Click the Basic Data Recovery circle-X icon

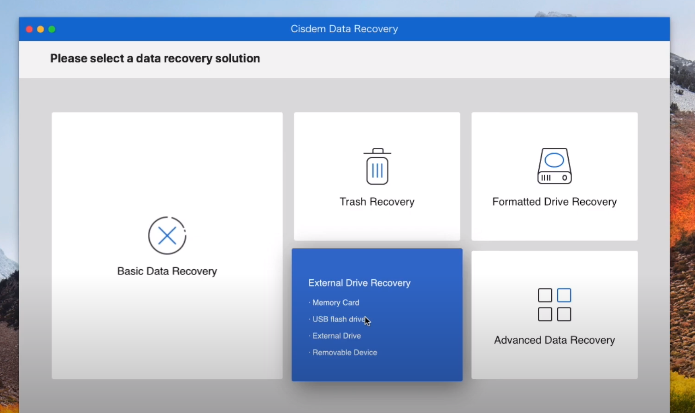click(x=167, y=235)
